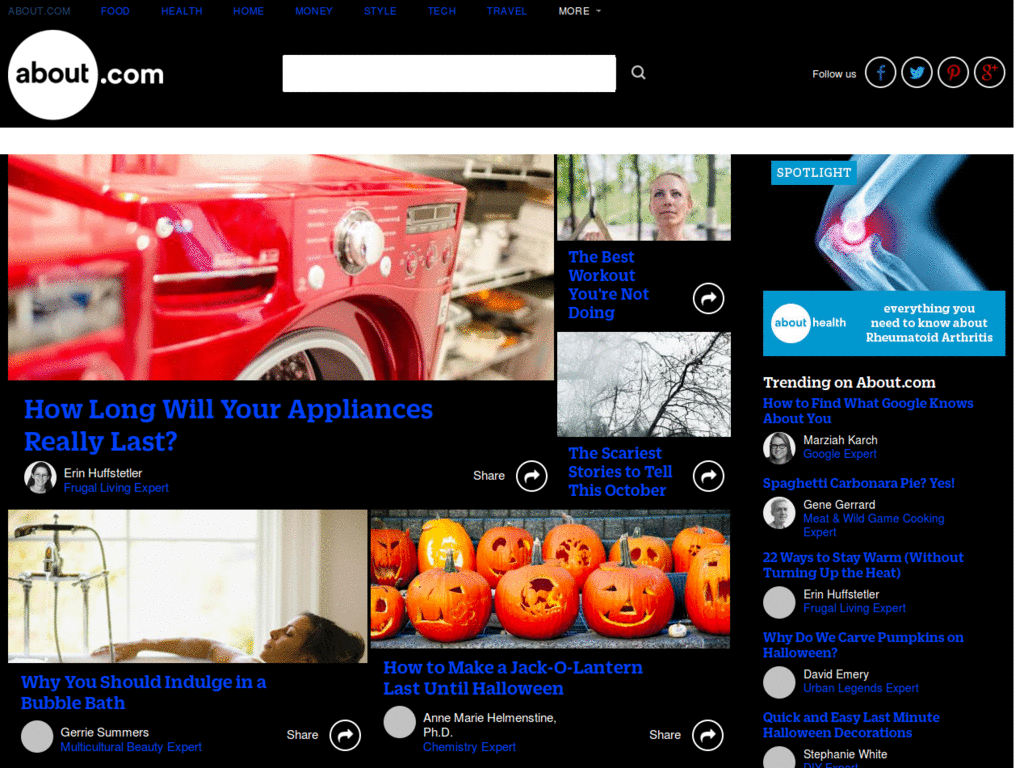Share the Appliances article via arrow icon

tap(532, 476)
